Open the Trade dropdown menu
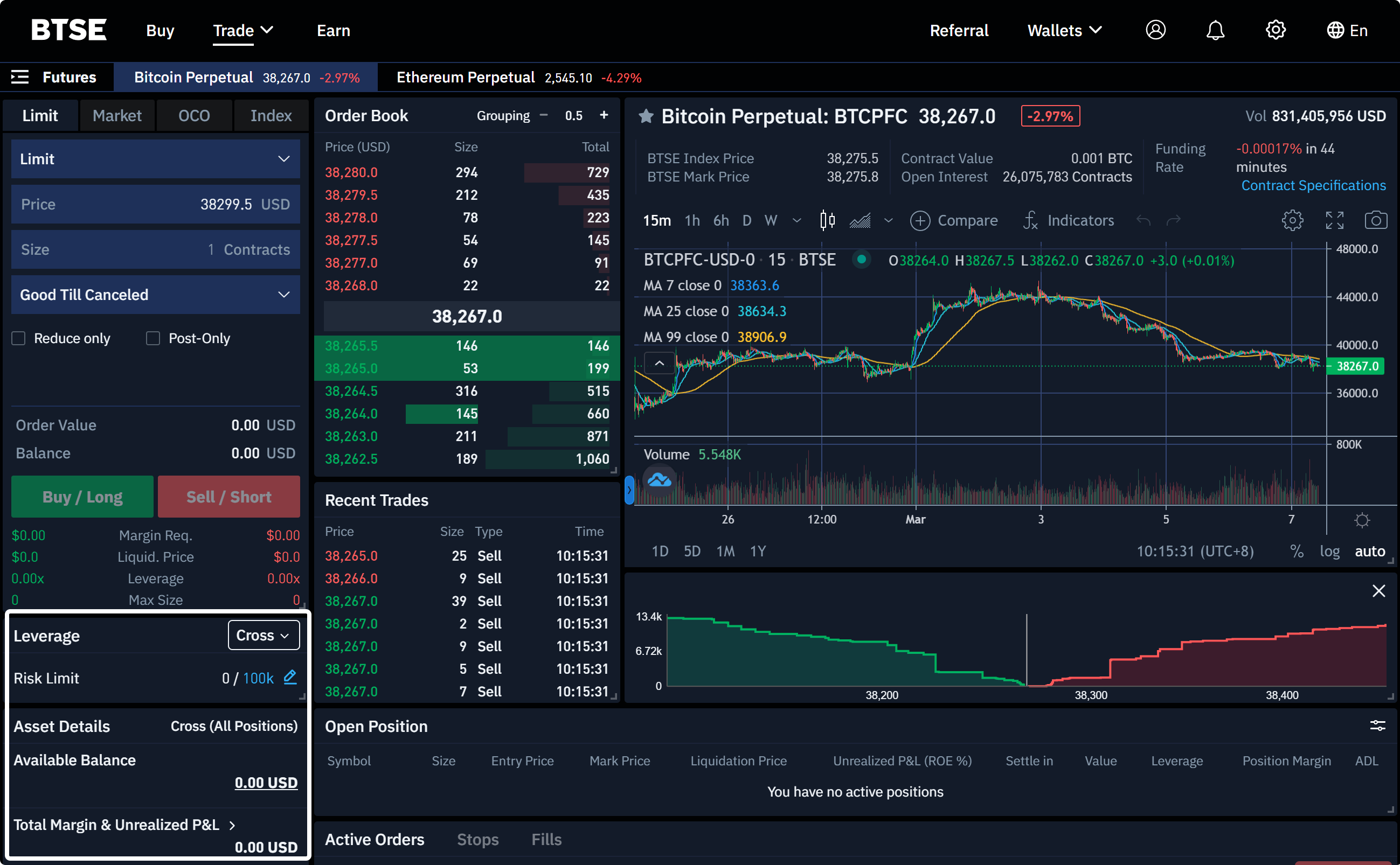1400x865 pixels. tap(242, 30)
